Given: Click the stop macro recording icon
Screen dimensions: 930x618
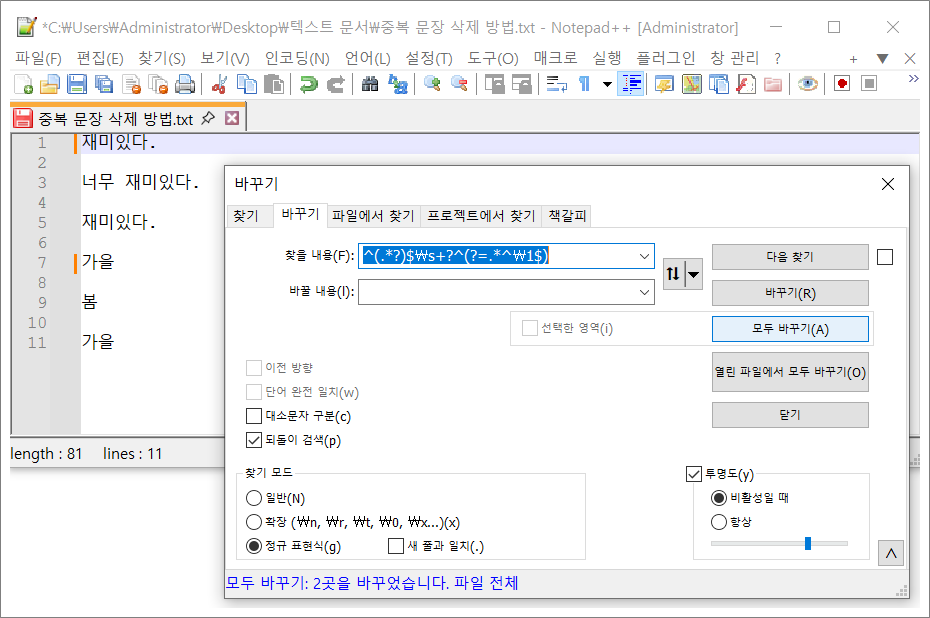Looking at the screenshot, I should pos(869,84).
